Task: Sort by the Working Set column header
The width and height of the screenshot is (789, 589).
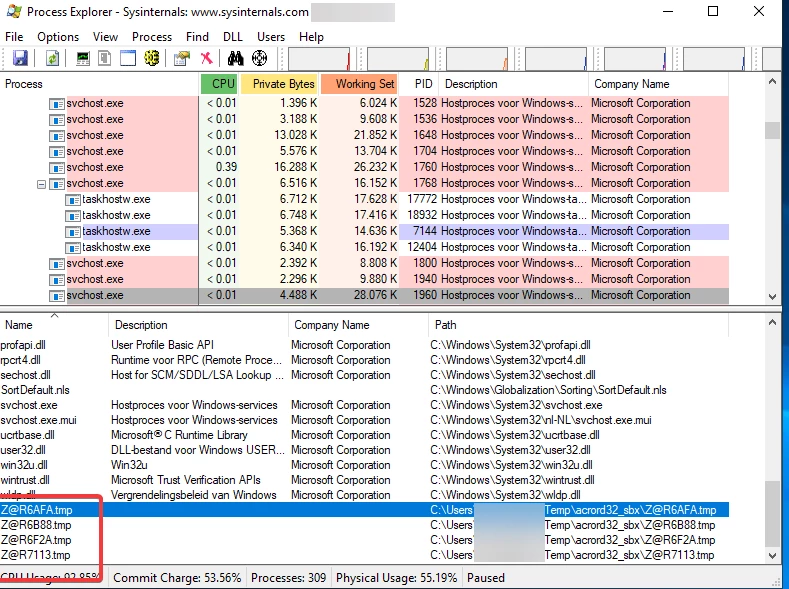Action: 359,84
